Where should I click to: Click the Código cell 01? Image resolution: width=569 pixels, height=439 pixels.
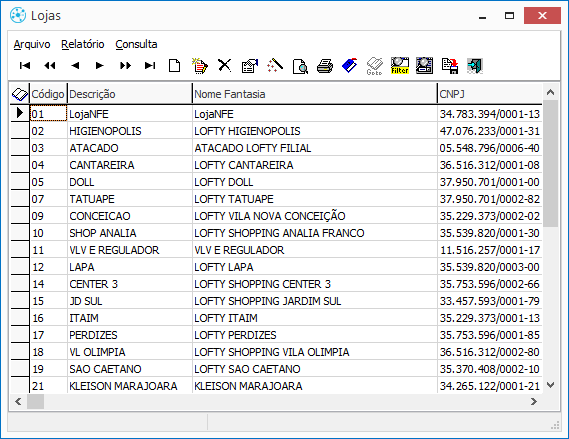coord(48,114)
